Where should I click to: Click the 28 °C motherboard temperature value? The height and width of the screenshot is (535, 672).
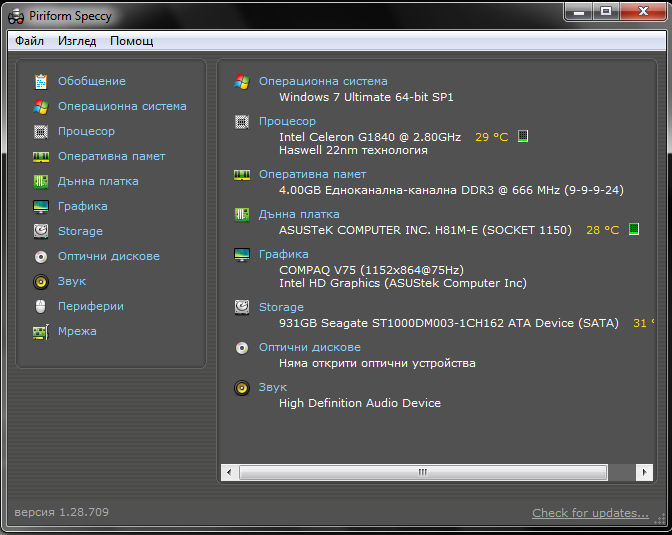603,230
